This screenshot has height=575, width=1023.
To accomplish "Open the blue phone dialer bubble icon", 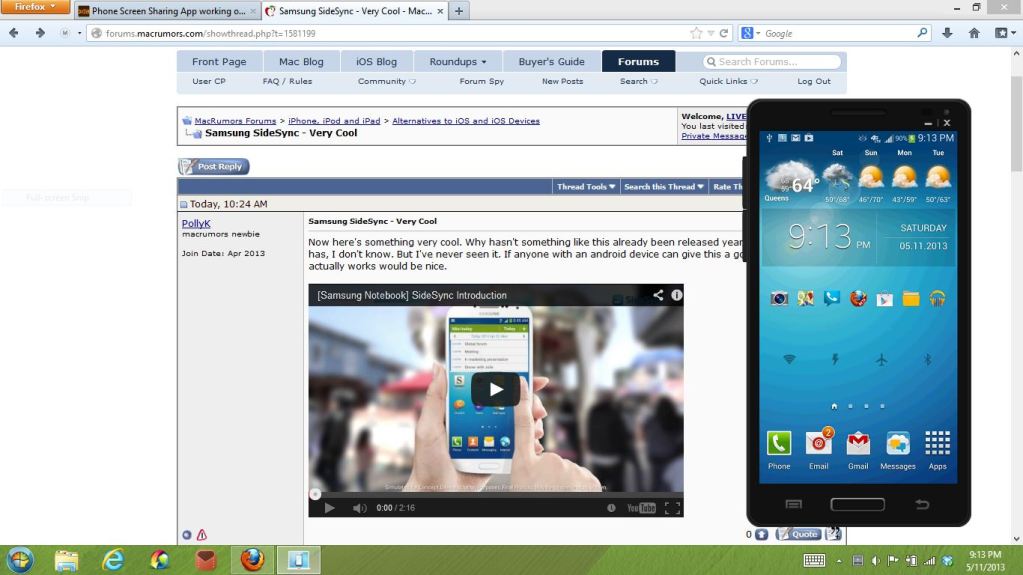I will 832,299.
